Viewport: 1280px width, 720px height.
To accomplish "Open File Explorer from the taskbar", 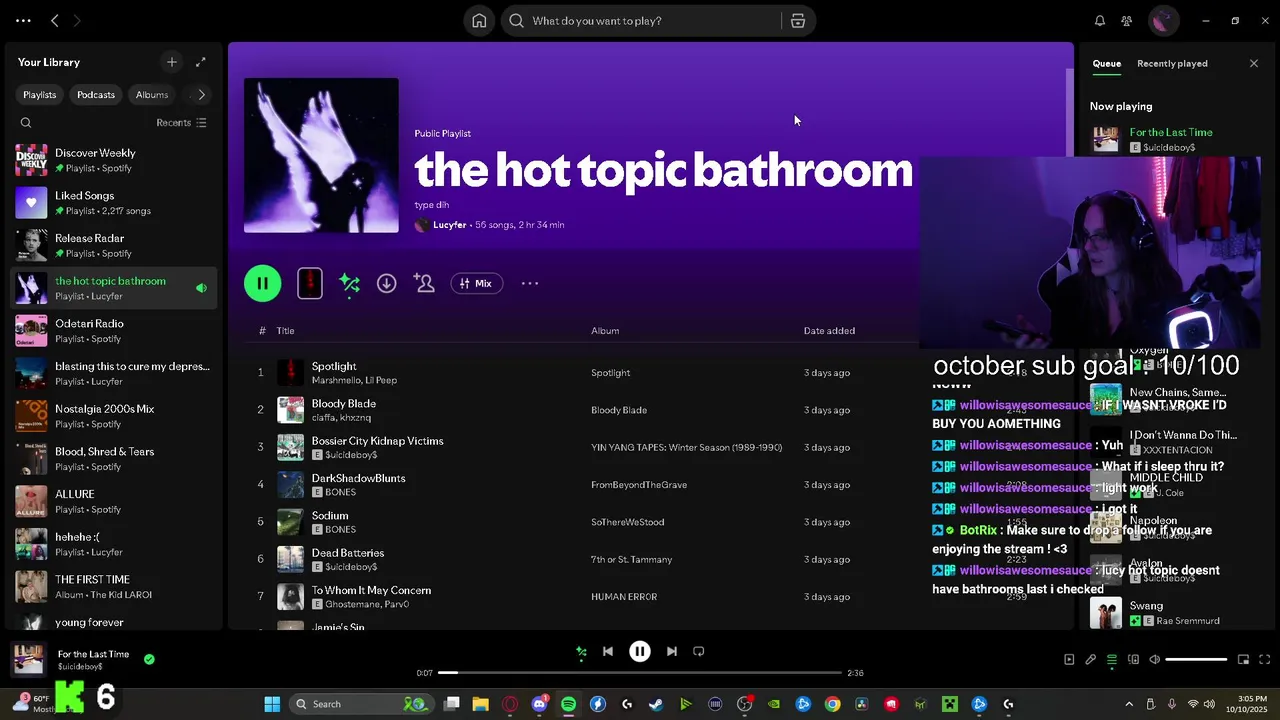I will [x=480, y=704].
